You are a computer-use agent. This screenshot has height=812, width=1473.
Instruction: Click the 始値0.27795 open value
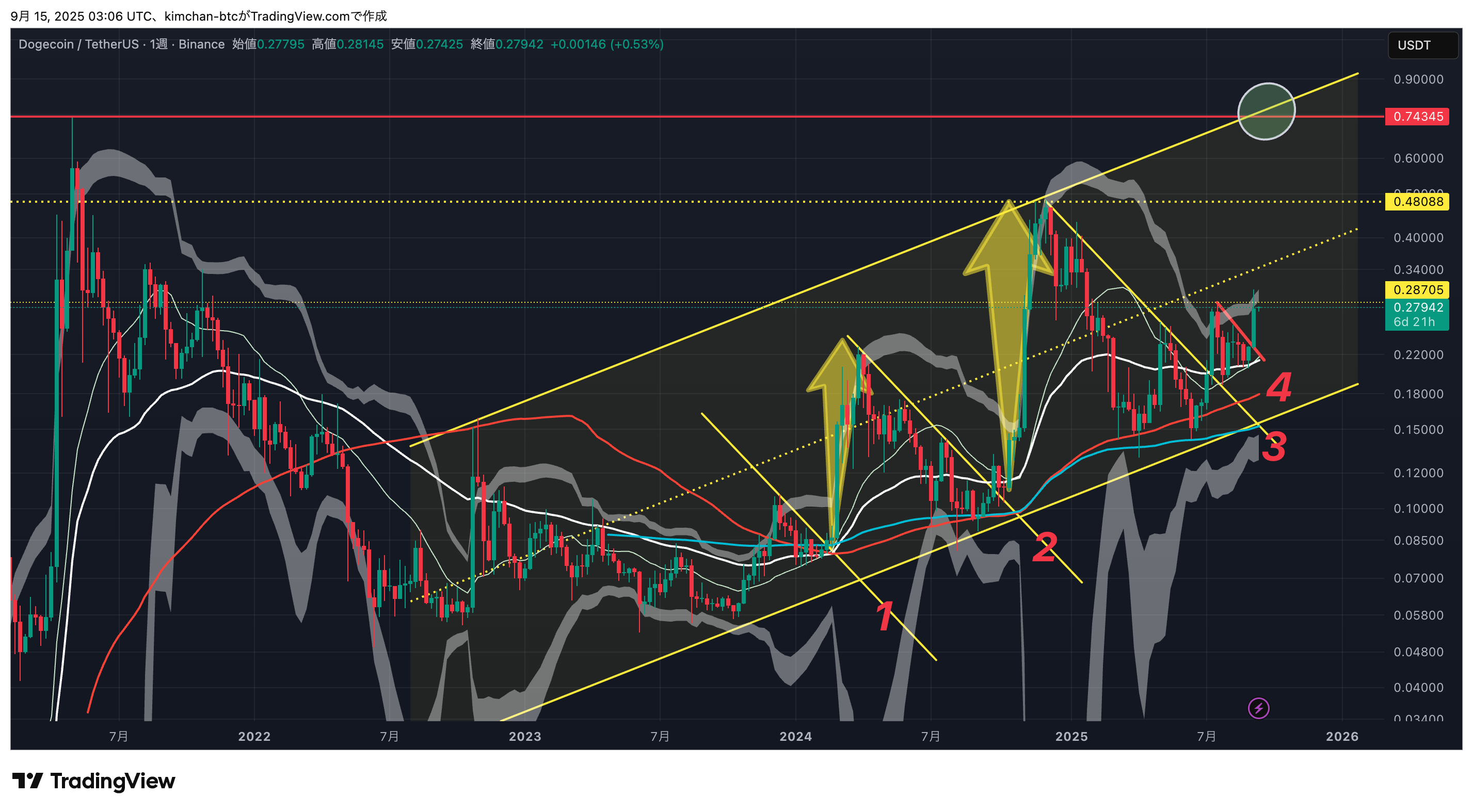coord(268,44)
